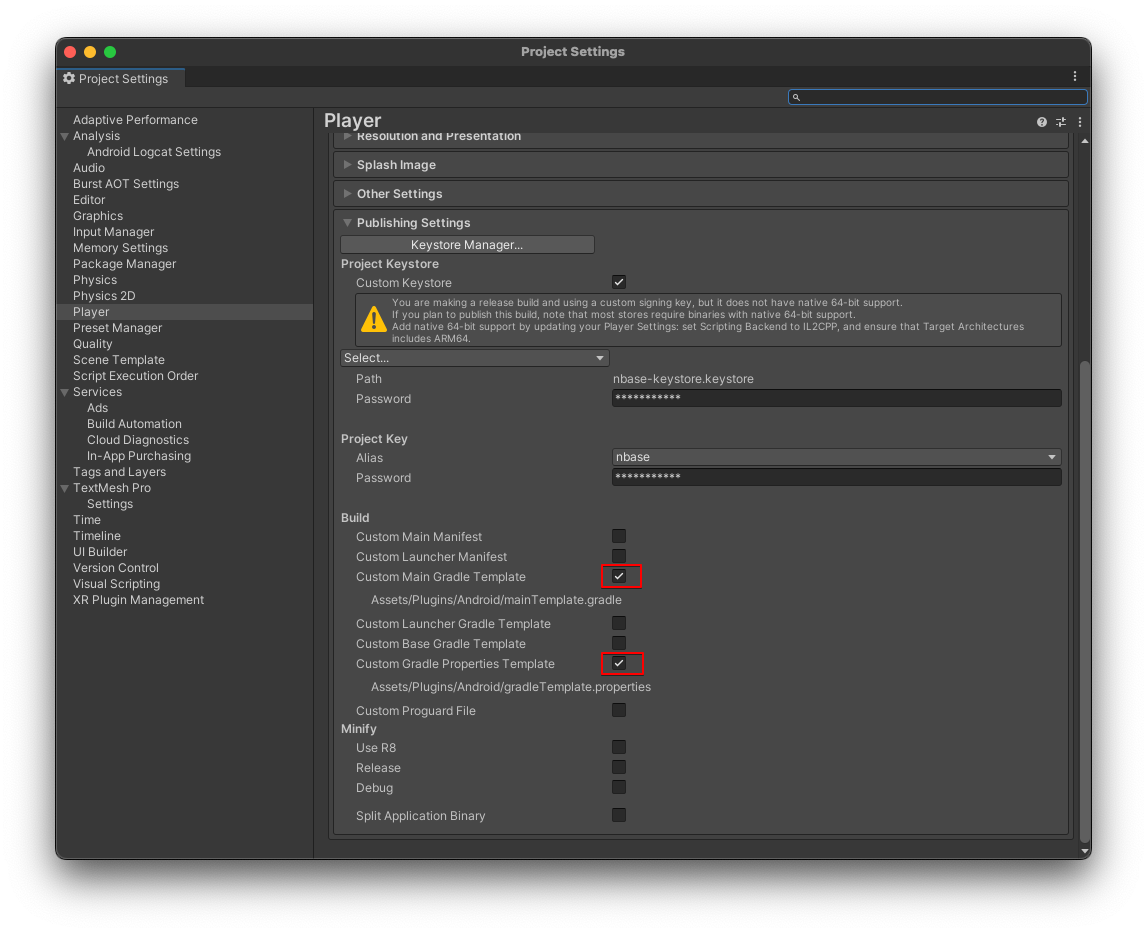This screenshot has width=1147, height=933.
Task: Check the Debug minify checkbox
Action: 619,787
